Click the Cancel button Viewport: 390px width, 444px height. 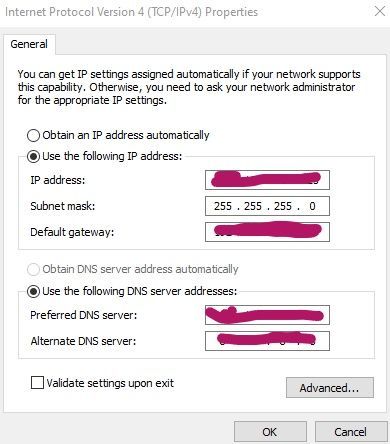click(x=351, y=432)
